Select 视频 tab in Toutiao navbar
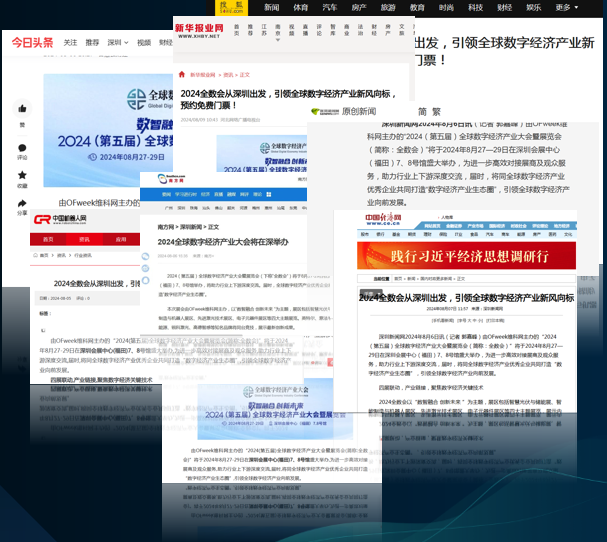Image resolution: width=607 pixels, height=542 pixels. pyautogui.click(x=144, y=42)
